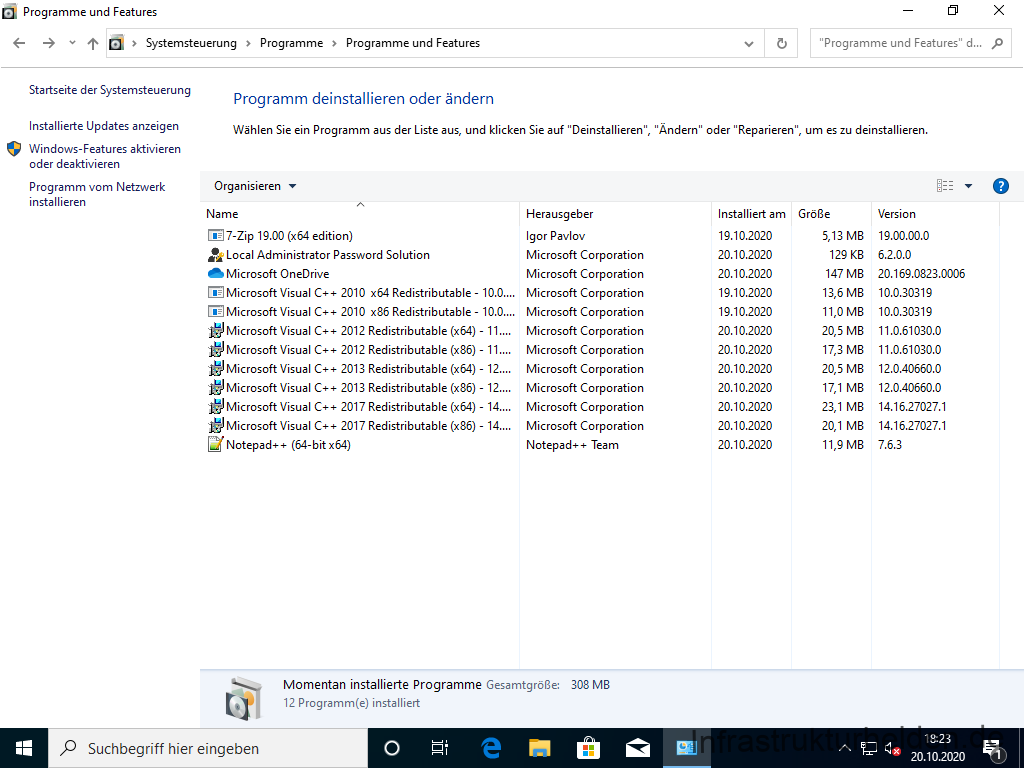Open Microsoft Edge from taskbar
1024x768 pixels.
[x=490, y=748]
